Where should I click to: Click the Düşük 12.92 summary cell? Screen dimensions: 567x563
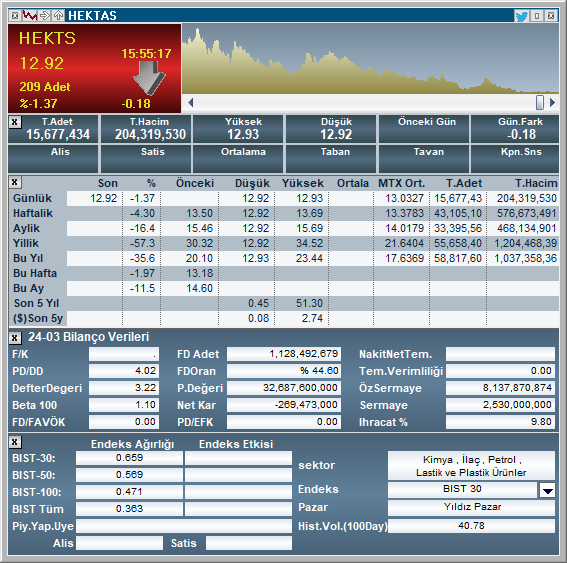point(331,129)
